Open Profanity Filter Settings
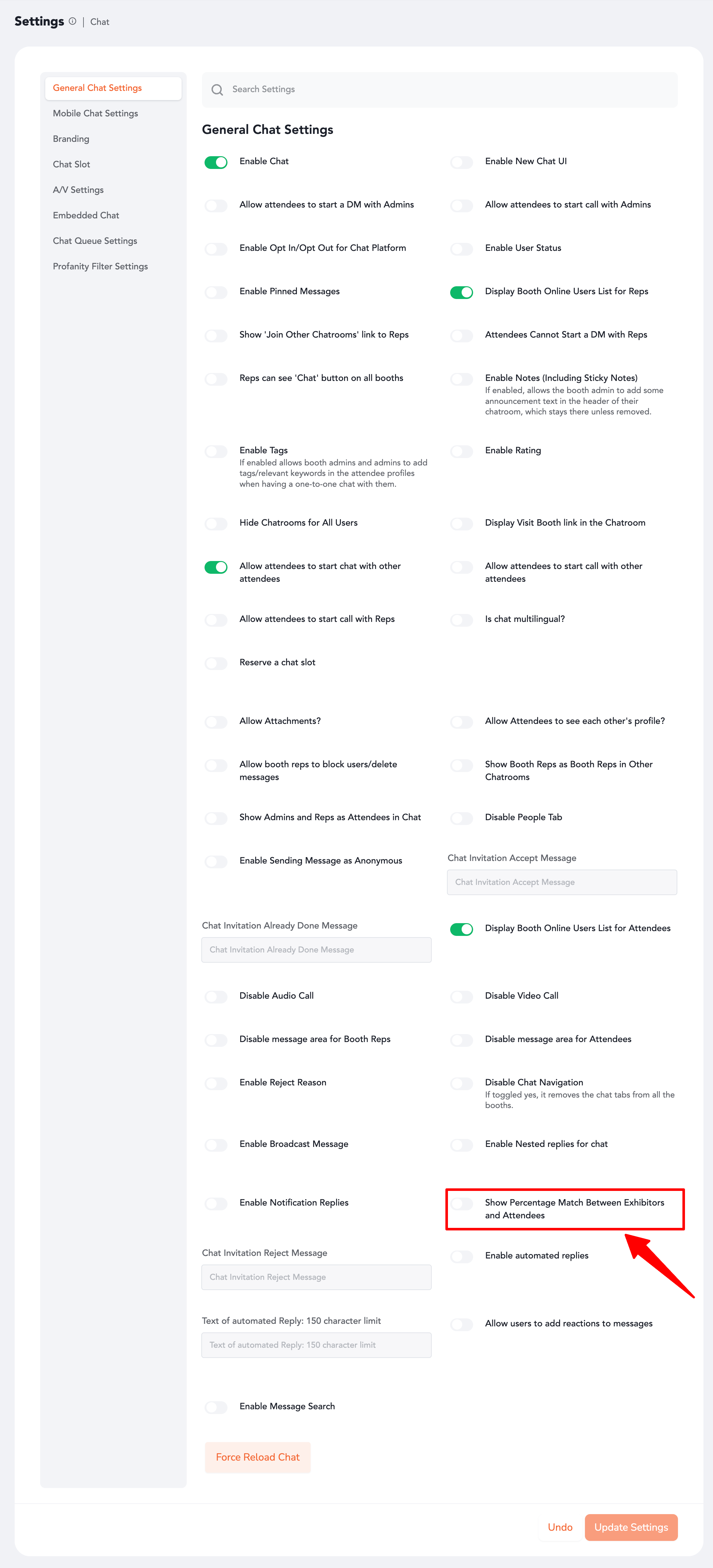 [x=100, y=266]
